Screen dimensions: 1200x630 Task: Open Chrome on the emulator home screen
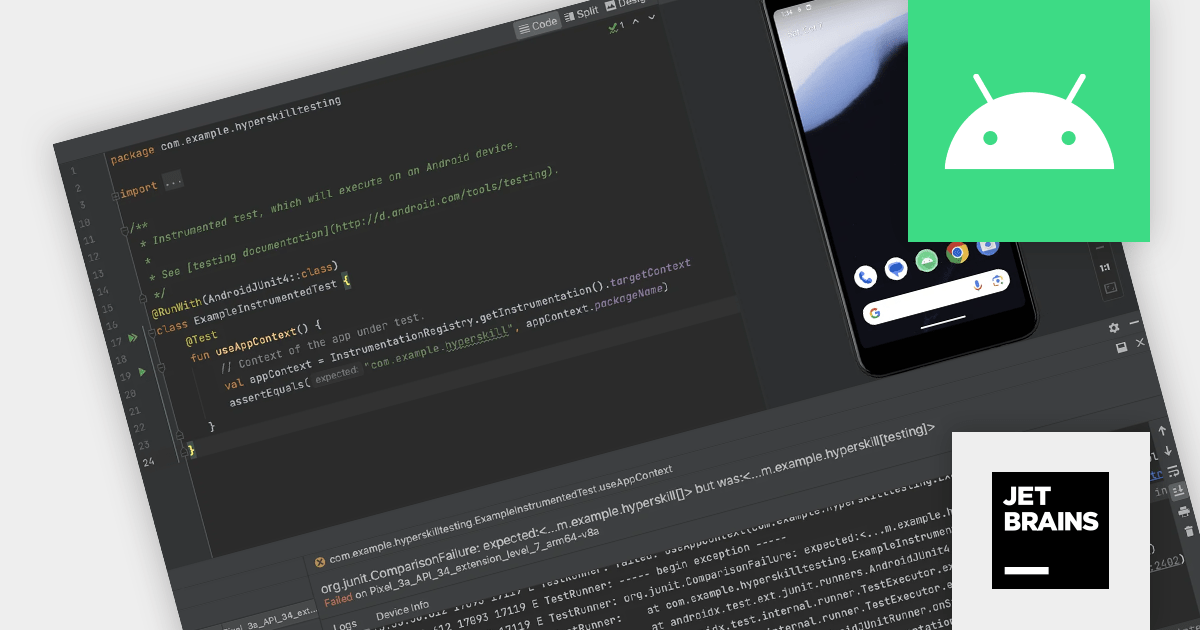click(957, 253)
